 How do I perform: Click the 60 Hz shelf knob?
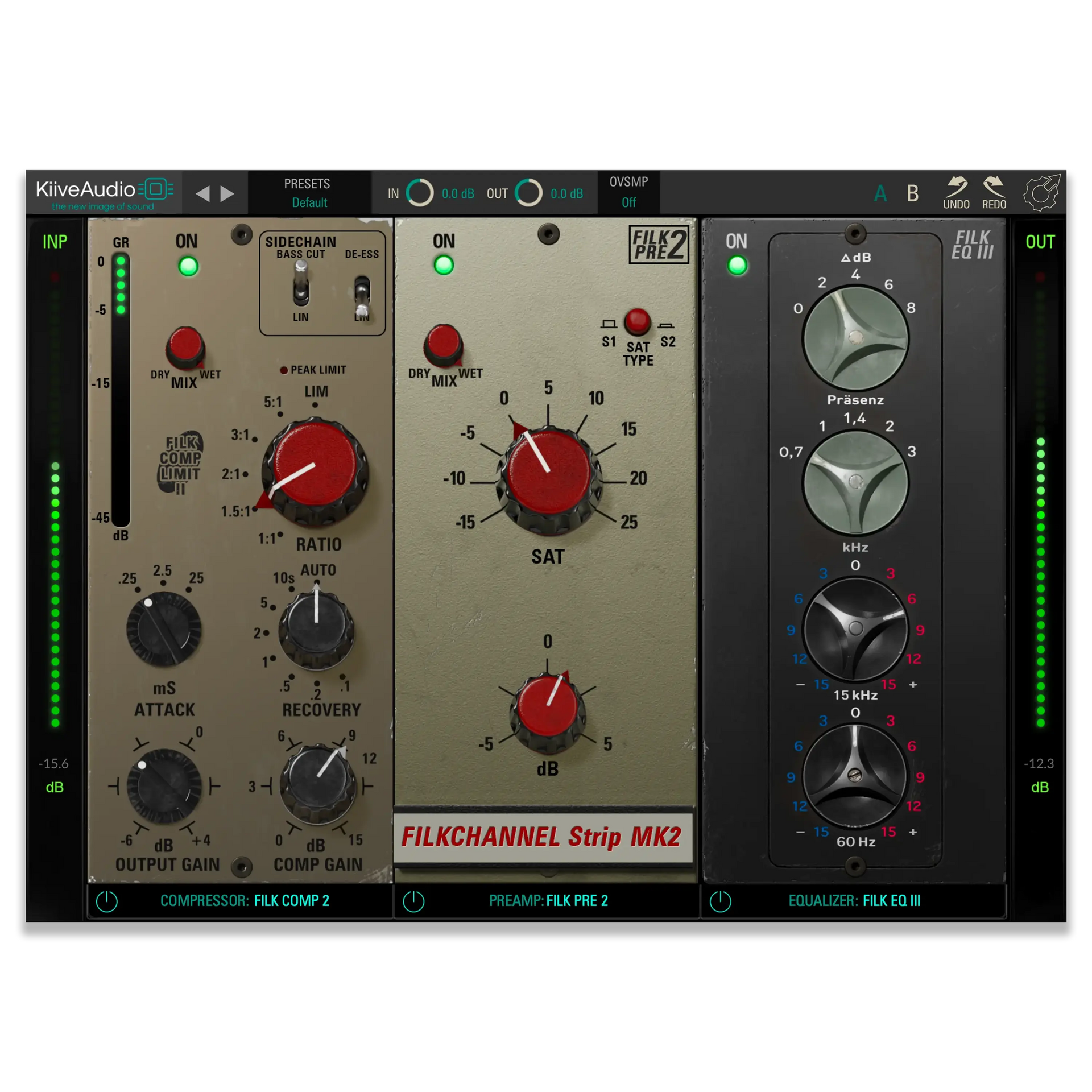855,775
